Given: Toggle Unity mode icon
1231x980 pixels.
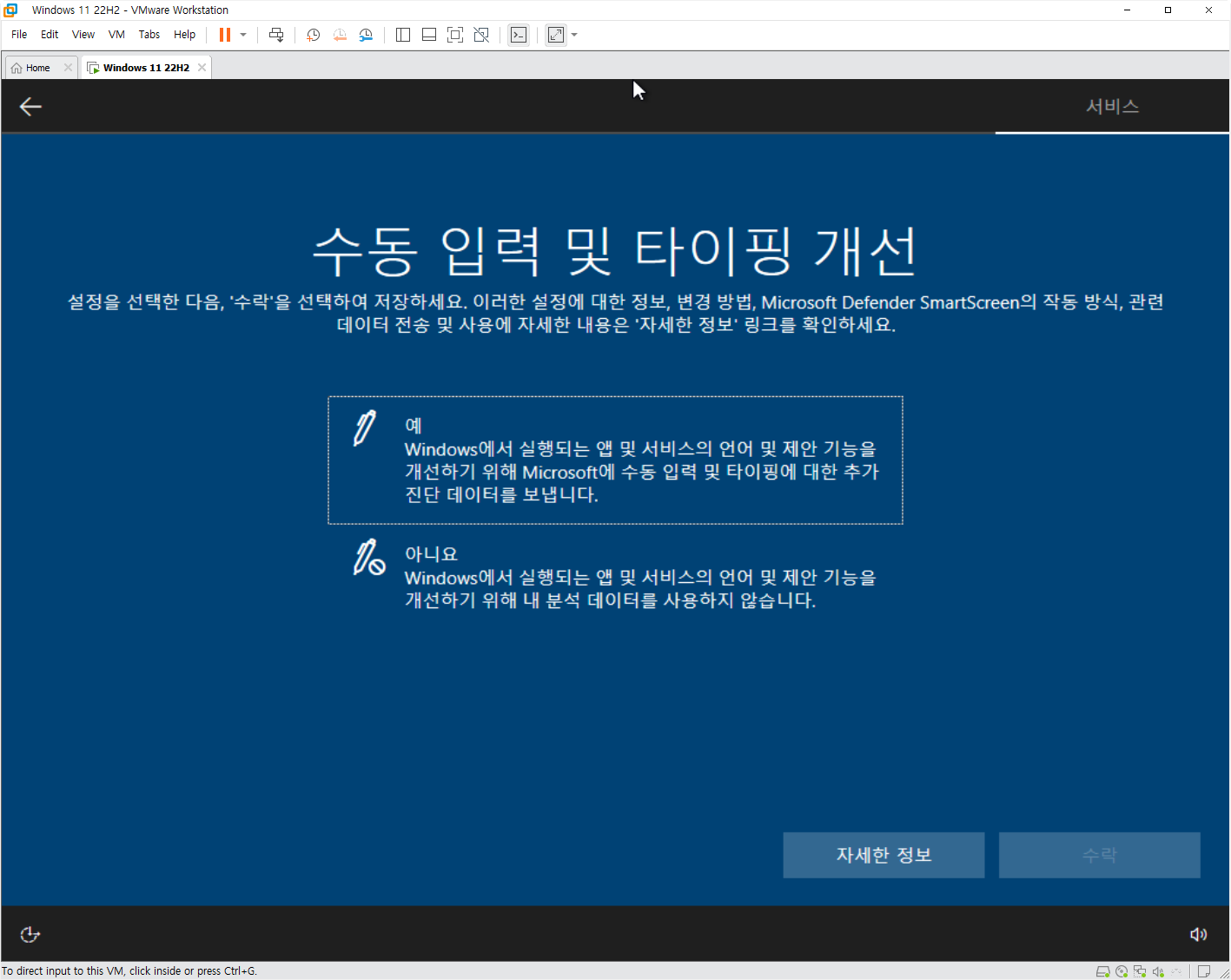Looking at the screenshot, I should 481,35.
